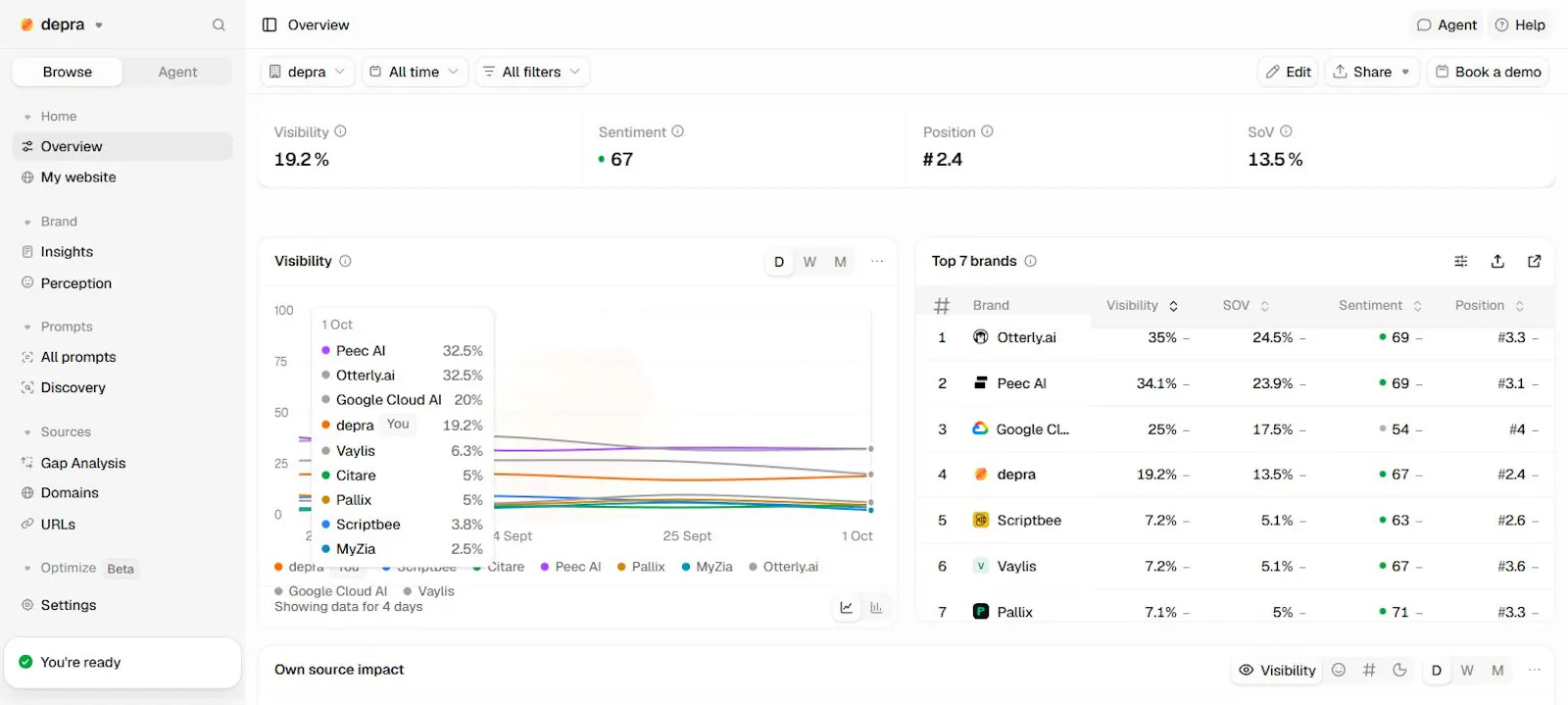This screenshot has height=705, width=1568.
Task: Collapse the Sources section in sidebar
Action: [x=56, y=431]
